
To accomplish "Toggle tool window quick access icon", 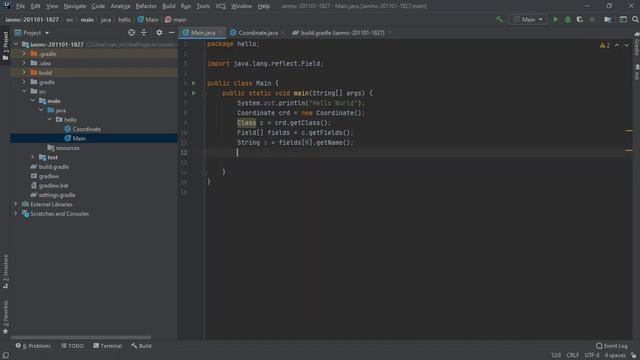I will point(5,356).
